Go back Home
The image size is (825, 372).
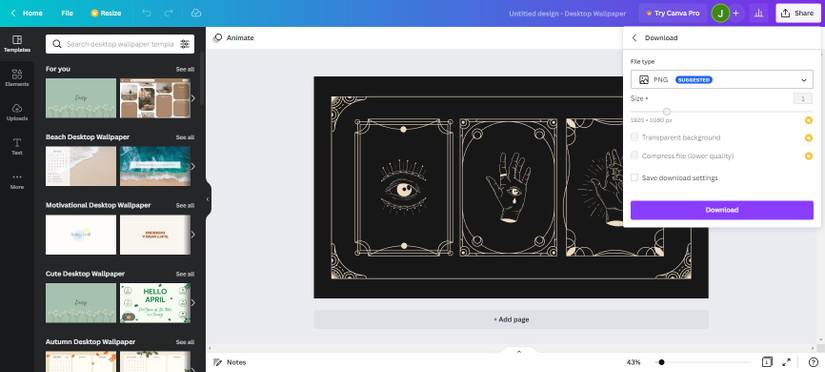click(27, 13)
